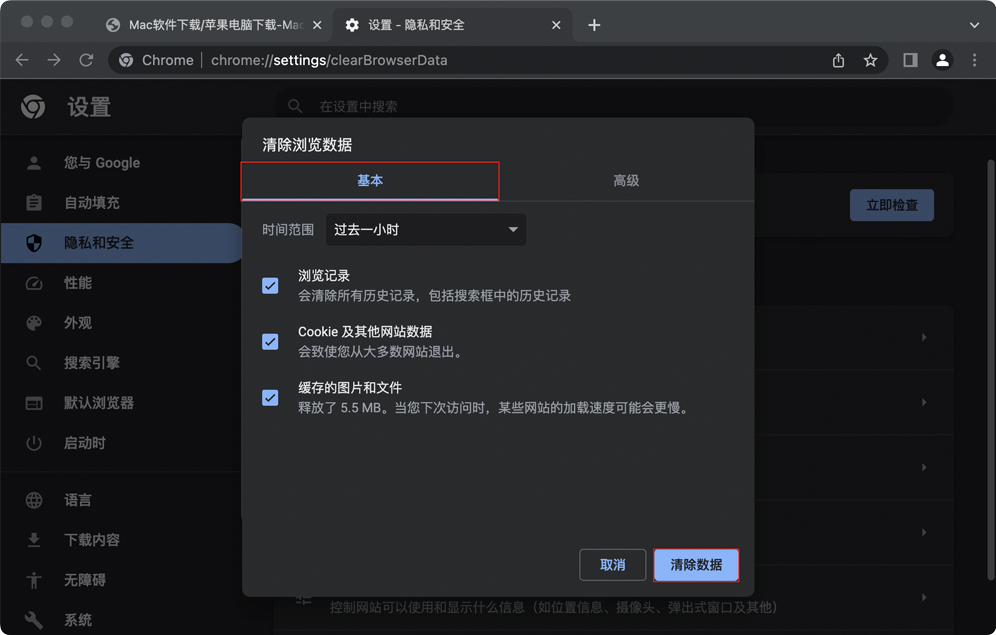Uncheck the 浏览记录 checkbox
The image size is (996, 635).
pyautogui.click(x=270, y=285)
